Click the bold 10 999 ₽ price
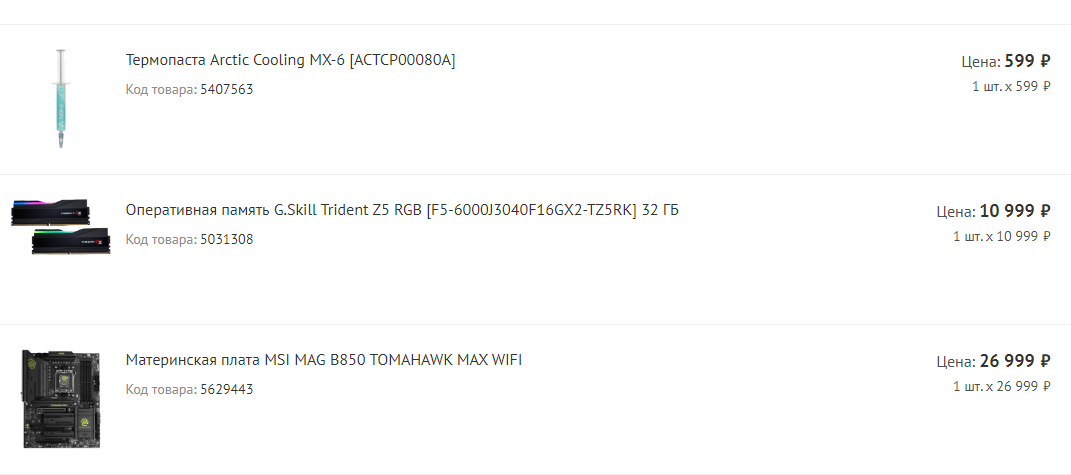1071x475 pixels. [1015, 211]
